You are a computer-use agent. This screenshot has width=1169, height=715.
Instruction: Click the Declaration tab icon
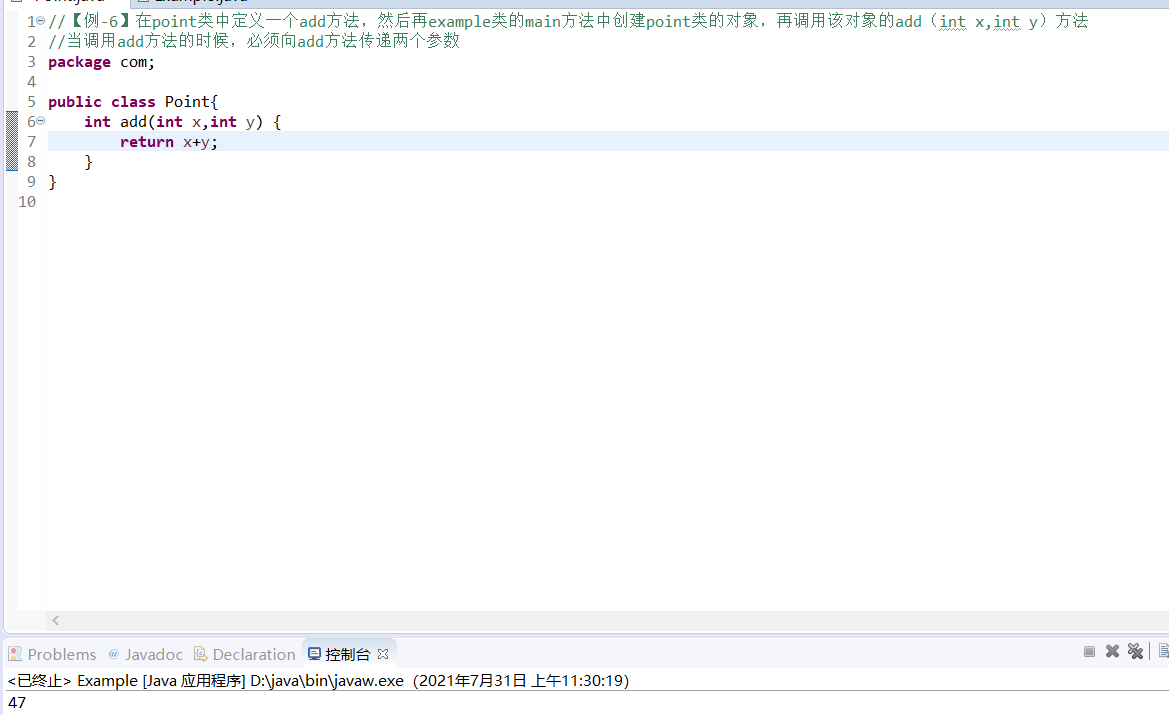(201, 654)
